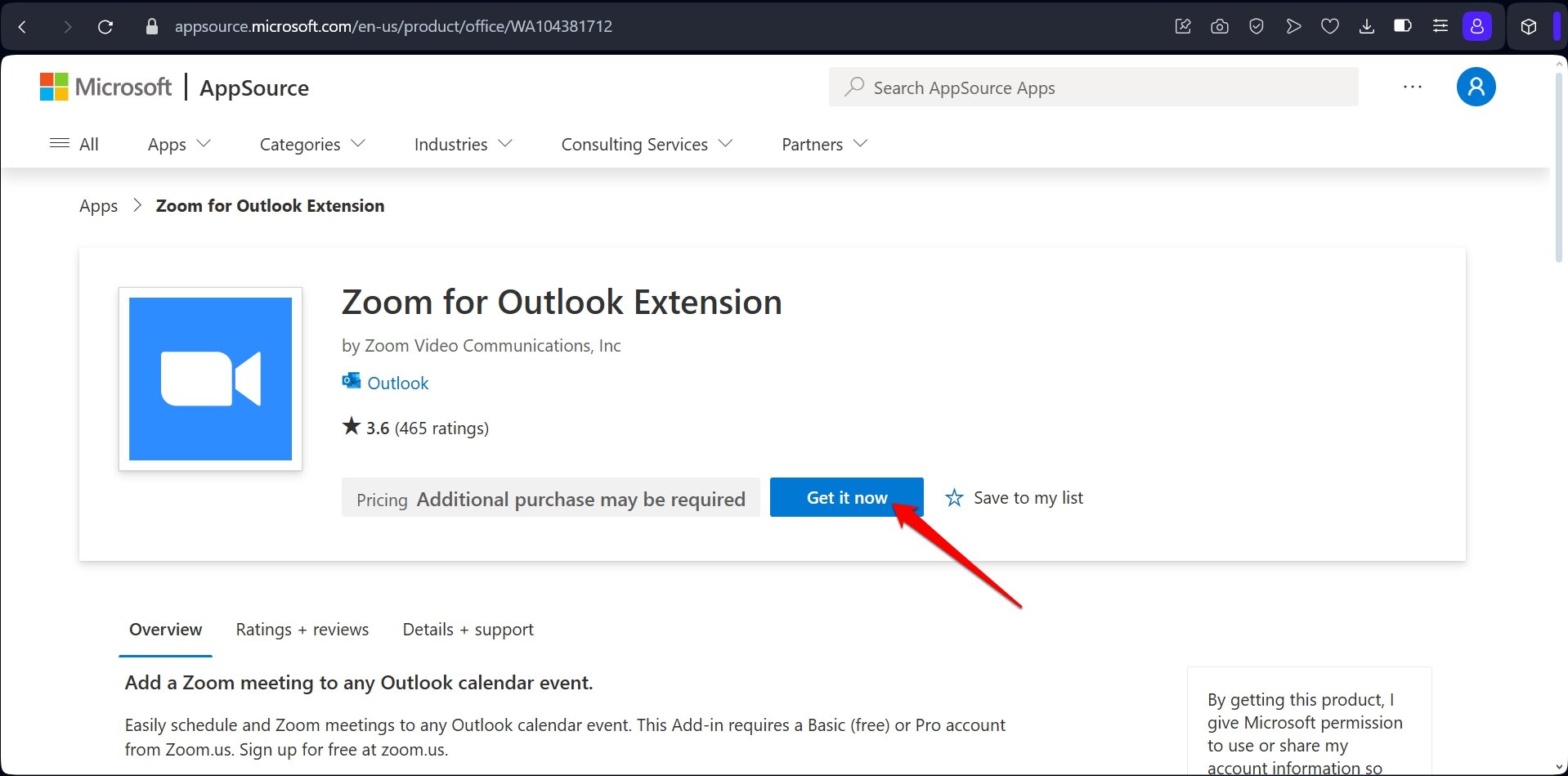The width and height of the screenshot is (1568, 776).
Task: Click the padlock site info icon
Action: 151,26
